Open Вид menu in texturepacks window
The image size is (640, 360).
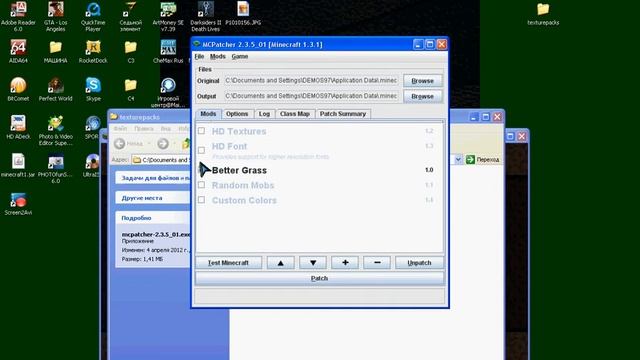point(166,129)
